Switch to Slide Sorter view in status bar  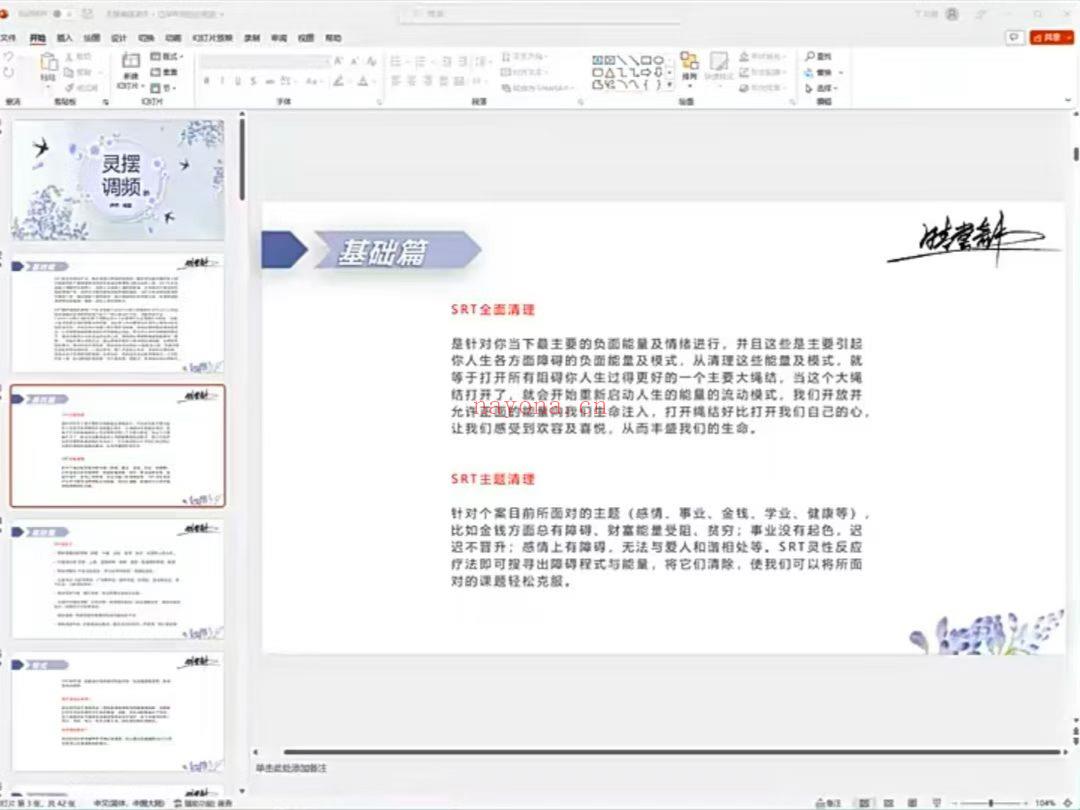(889, 803)
